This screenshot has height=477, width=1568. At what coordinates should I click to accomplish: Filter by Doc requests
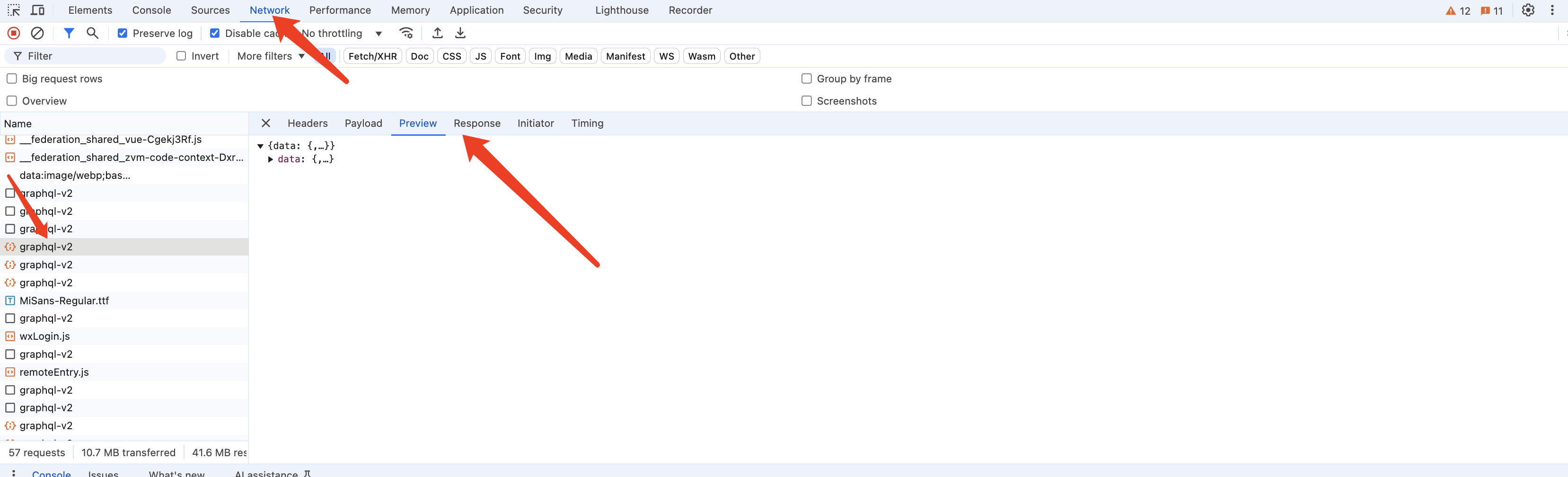point(419,56)
